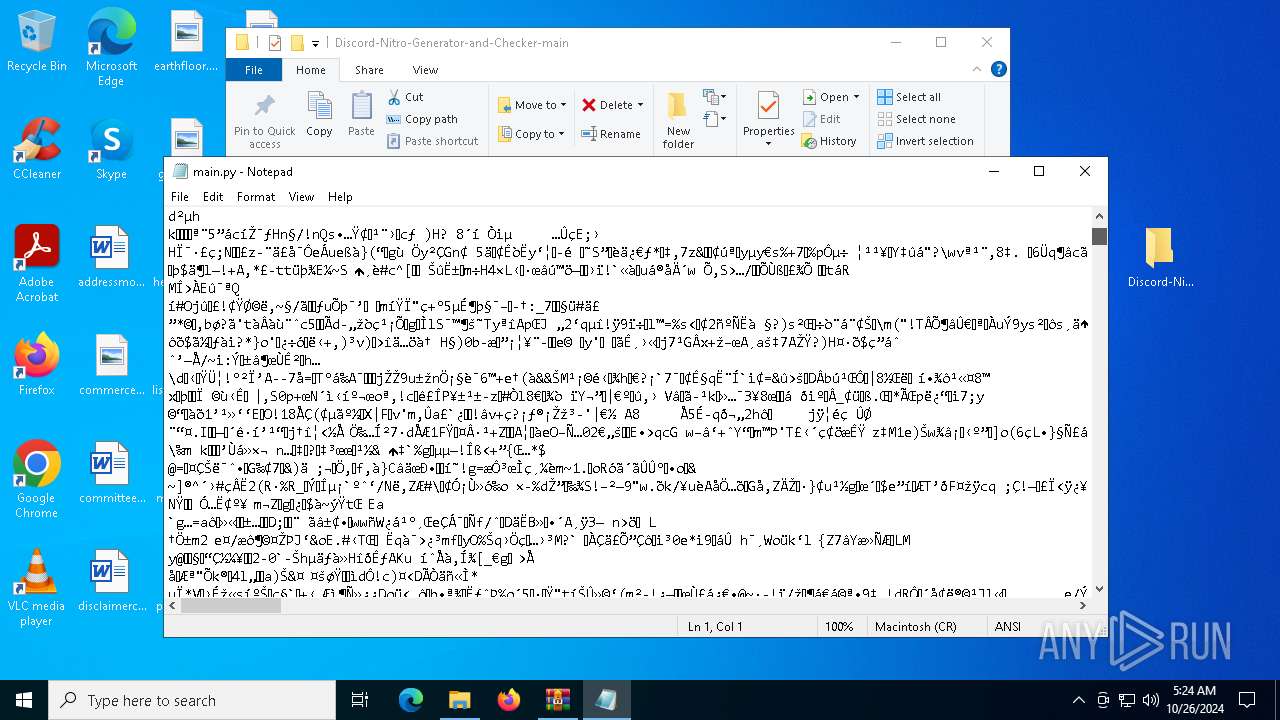Click the taskbar search box
The image size is (1280, 720).
[192, 700]
